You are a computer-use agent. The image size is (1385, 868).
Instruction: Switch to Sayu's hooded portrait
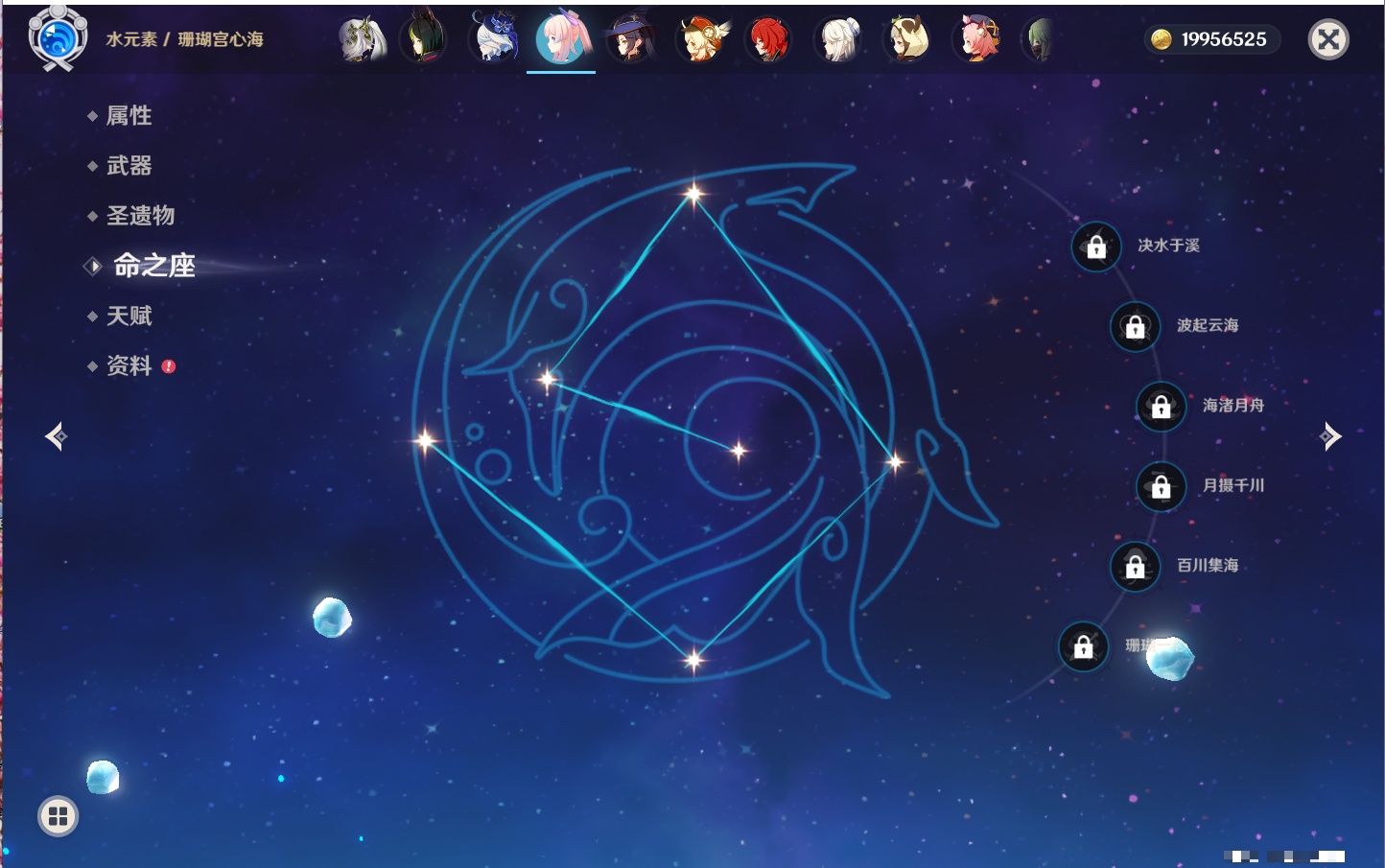[x=907, y=39]
